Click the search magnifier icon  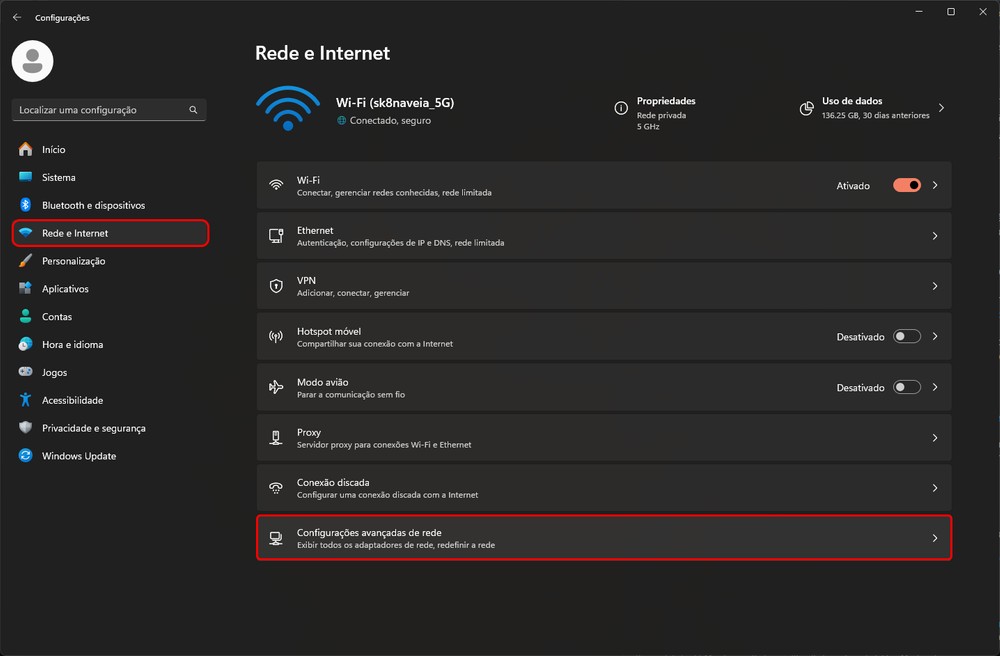(193, 110)
